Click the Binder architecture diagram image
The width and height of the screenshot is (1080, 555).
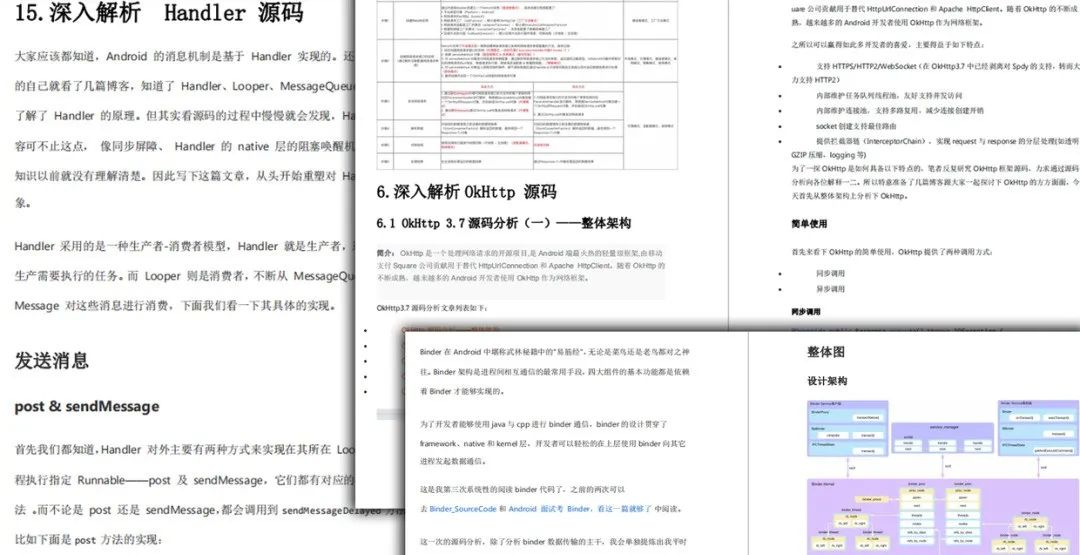(943, 477)
